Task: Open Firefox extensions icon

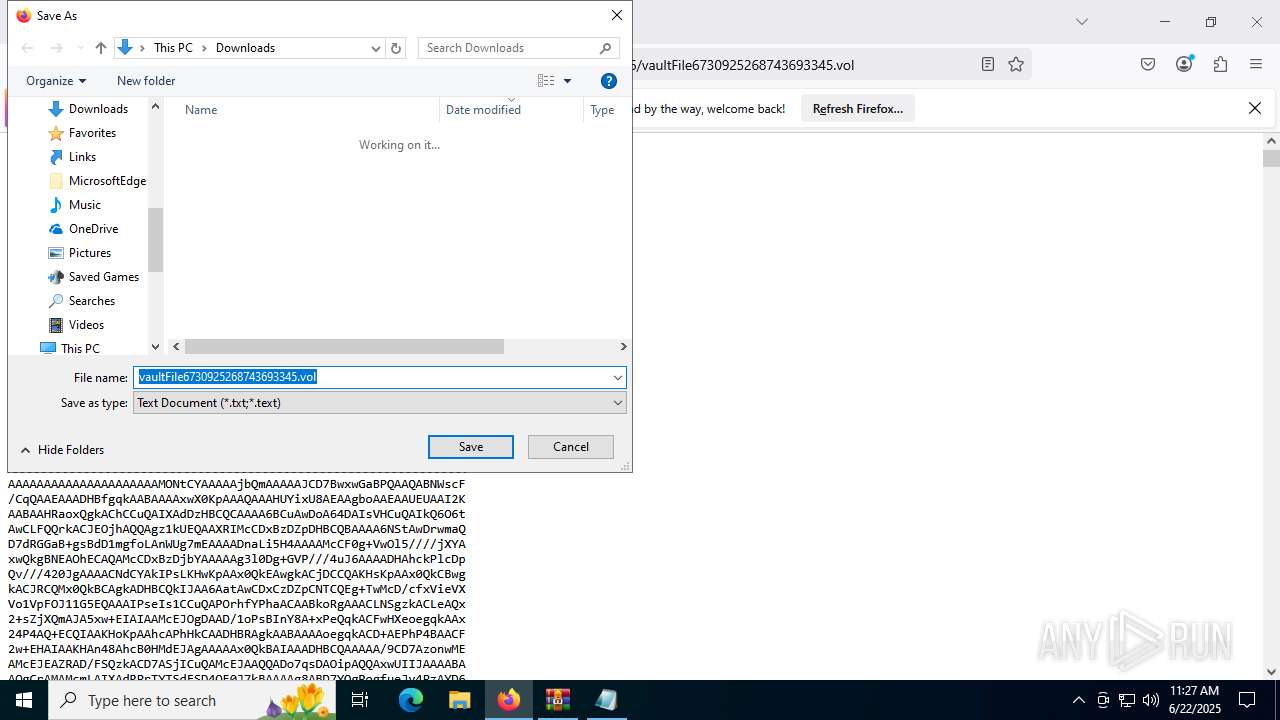Action: tap(1220, 64)
